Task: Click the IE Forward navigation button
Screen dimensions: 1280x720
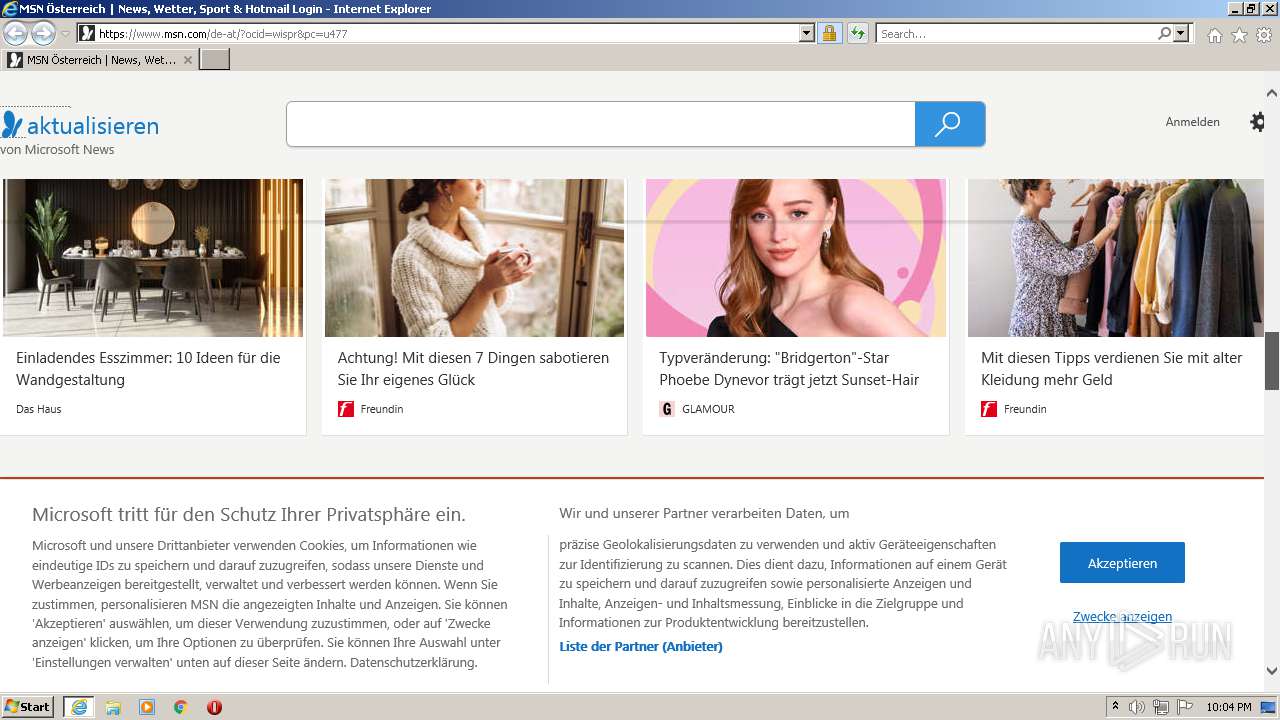Action: pyautogui.click(x=43, y=33)
